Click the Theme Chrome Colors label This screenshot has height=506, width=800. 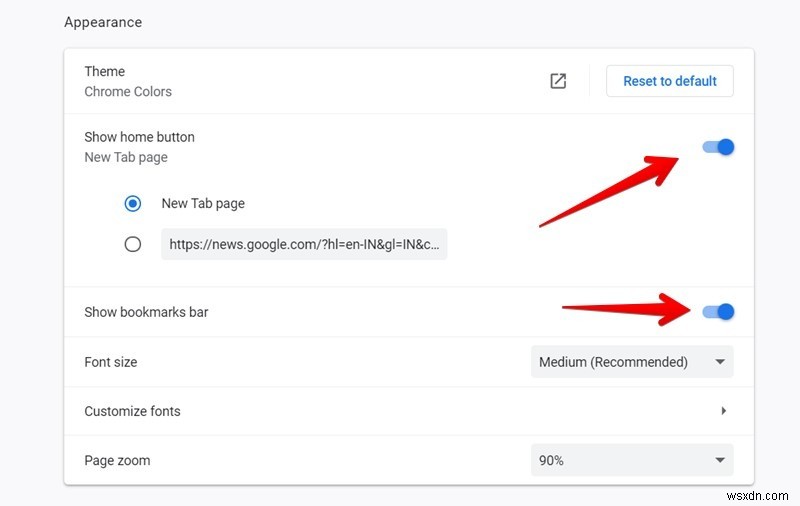pos(128,81)
